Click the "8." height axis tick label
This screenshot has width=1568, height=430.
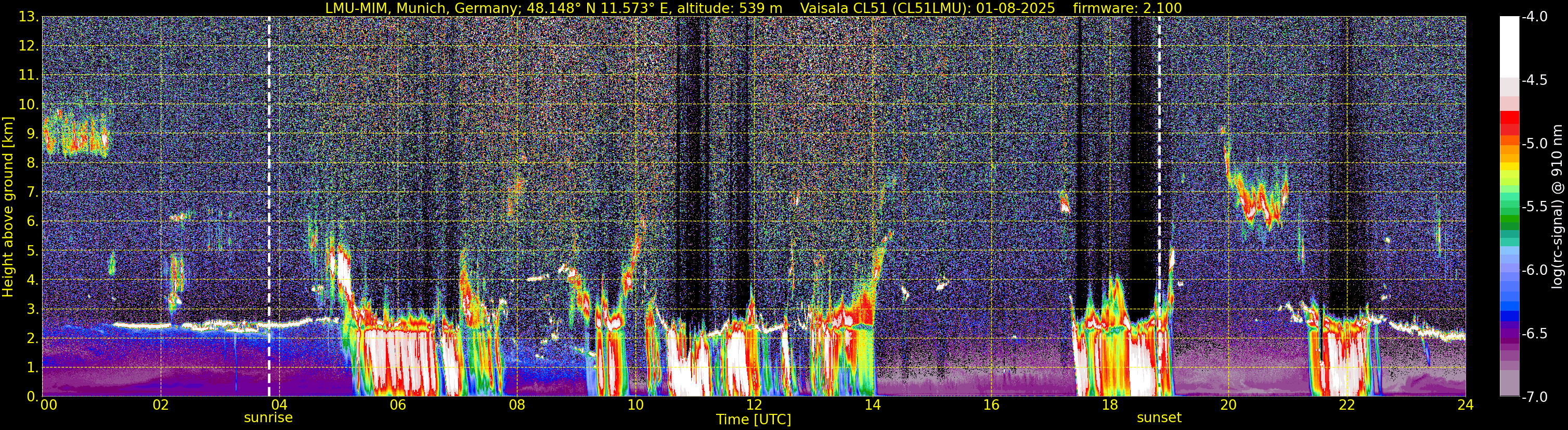pos(32,162)
